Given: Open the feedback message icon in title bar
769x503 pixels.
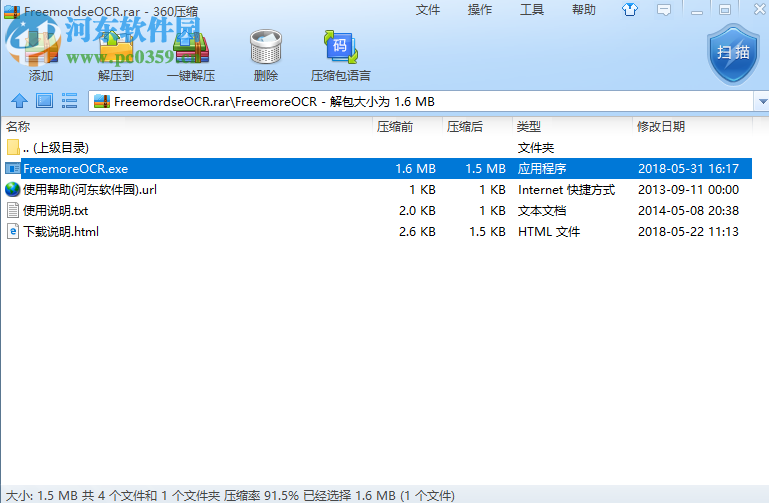Looking at the screenshot, I should pyautogui.click(x=664, y=10).
